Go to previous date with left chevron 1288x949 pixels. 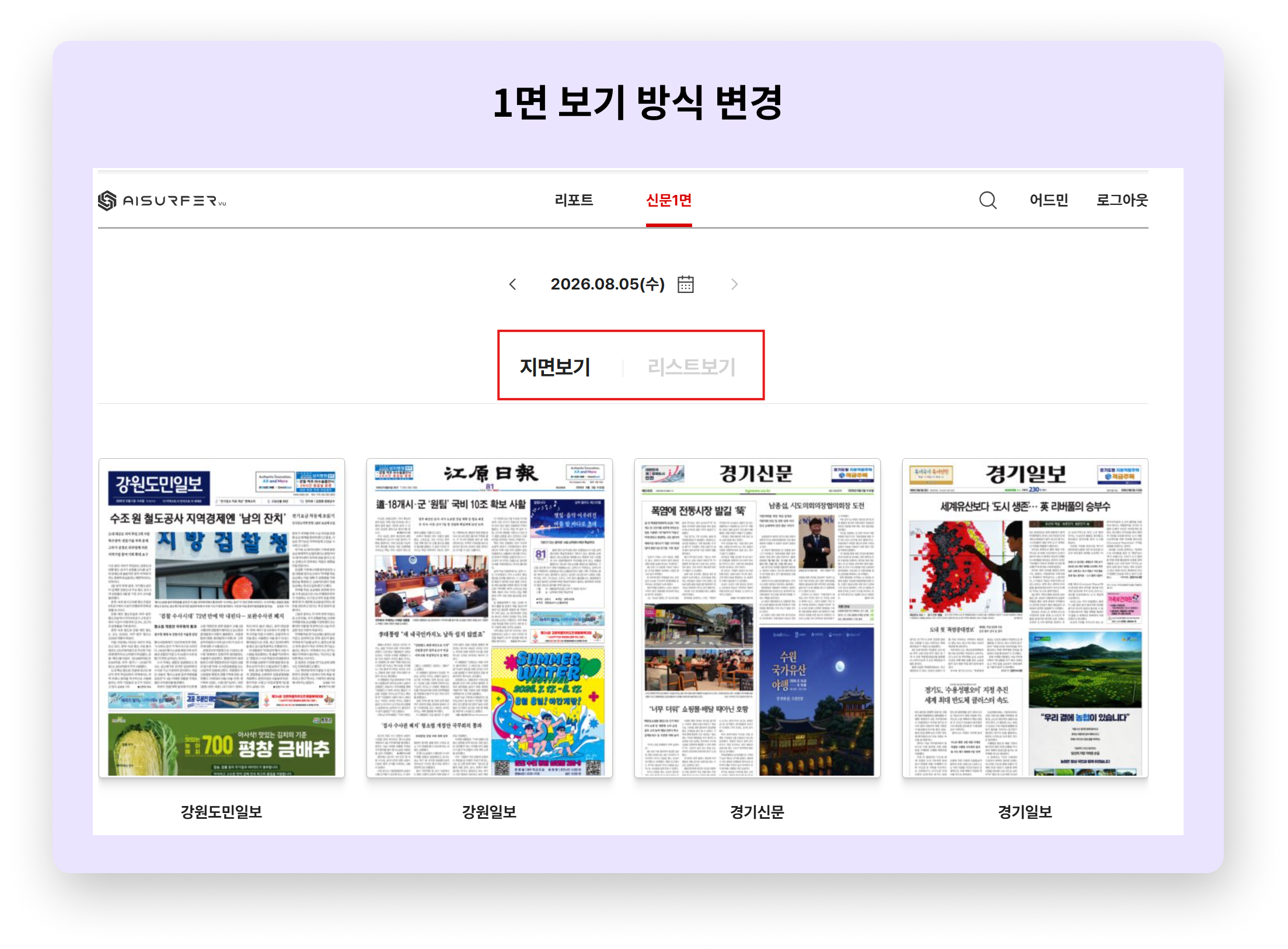(512, 284)
